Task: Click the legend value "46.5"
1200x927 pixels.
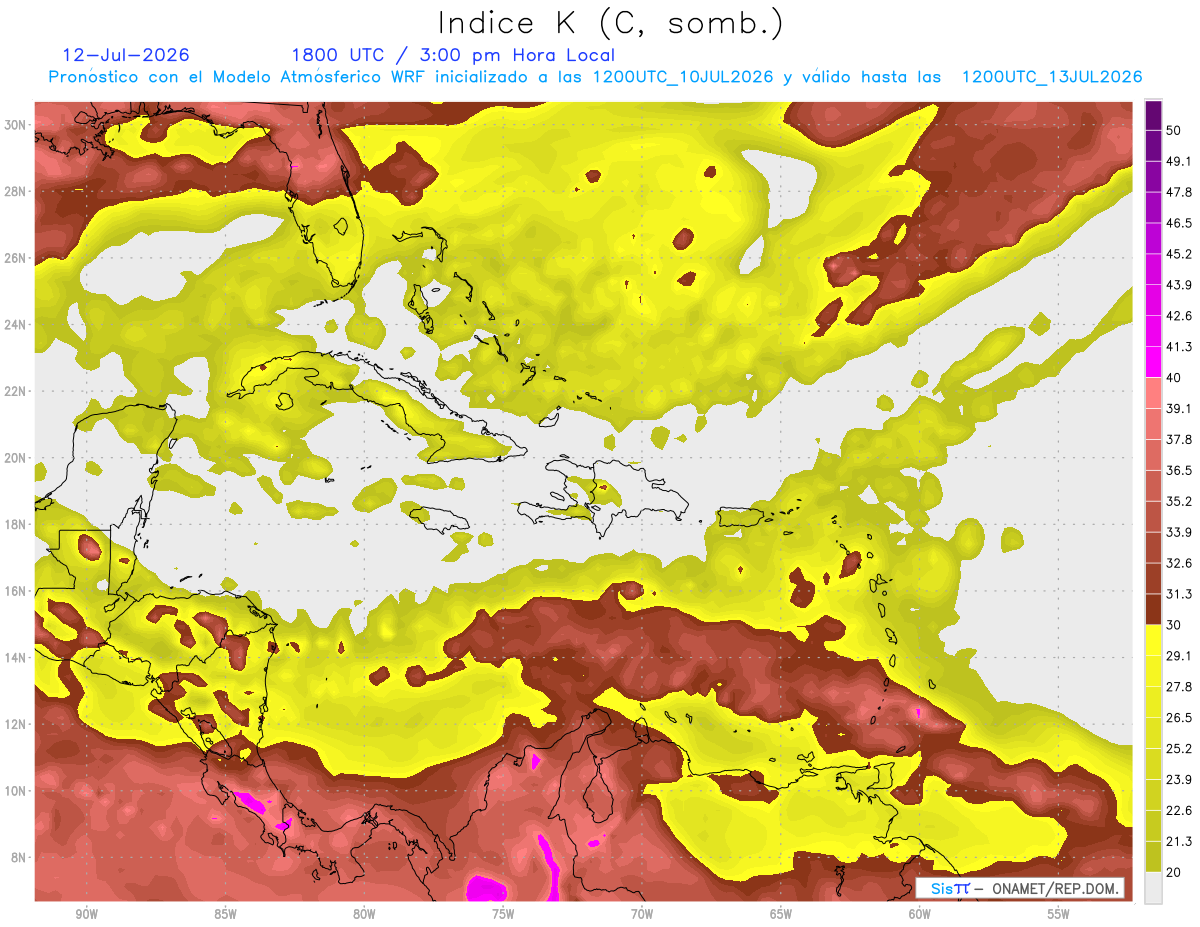Action: (1178, 224)
